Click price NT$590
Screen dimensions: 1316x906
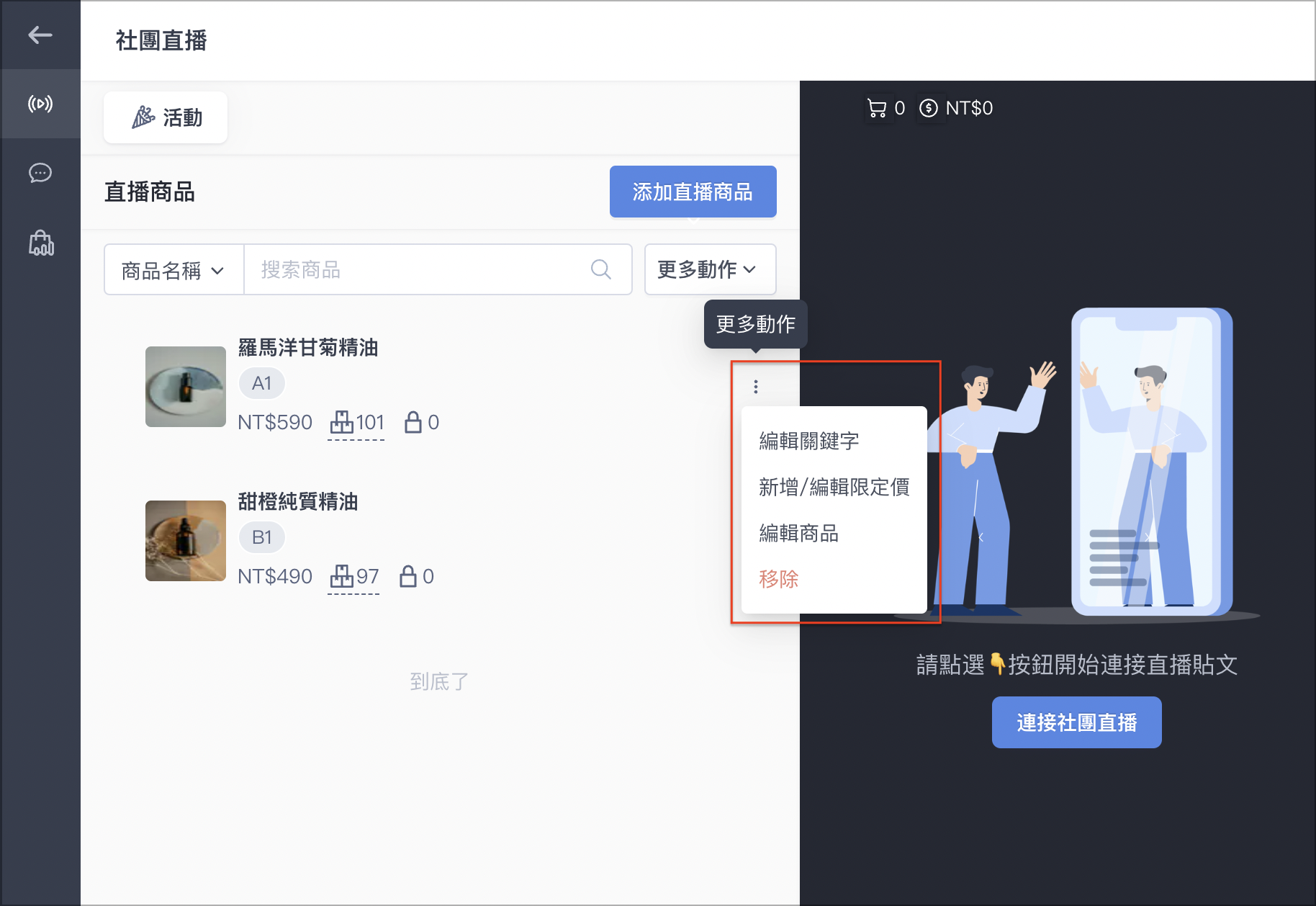[275, 422]
